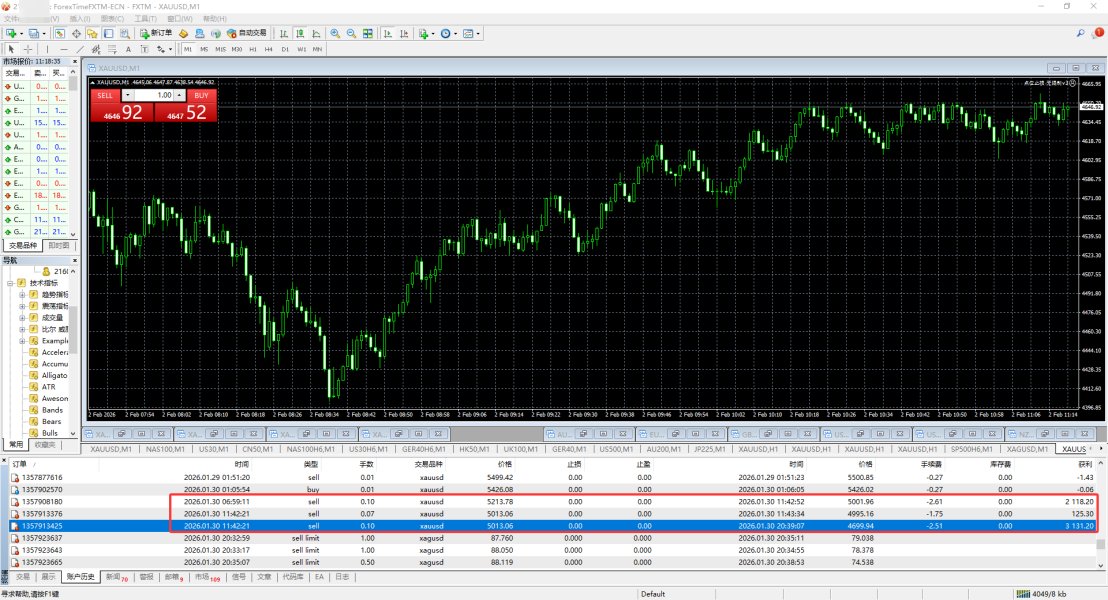Click the zoom in magnifier icon
This screenshot has width=1108, height=600.
pos(335,33)
